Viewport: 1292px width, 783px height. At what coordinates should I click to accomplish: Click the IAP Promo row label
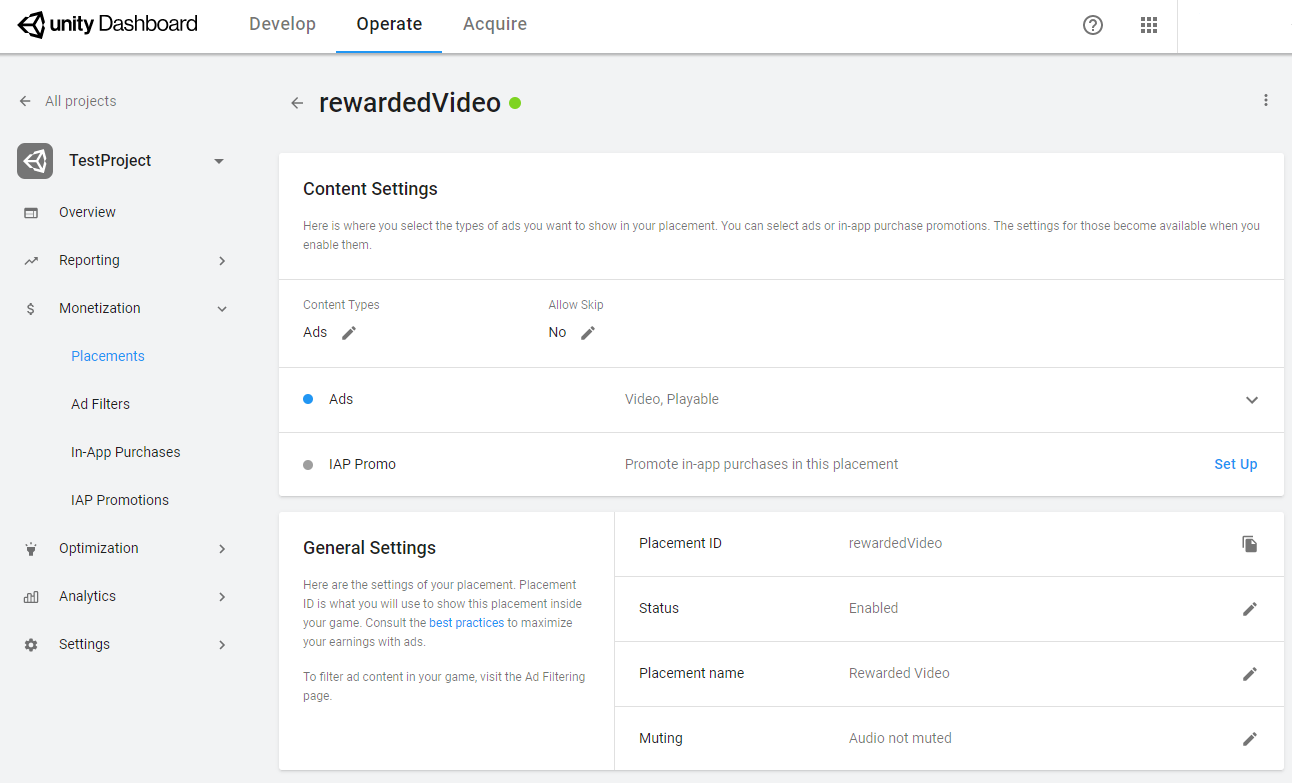(362, 464)
